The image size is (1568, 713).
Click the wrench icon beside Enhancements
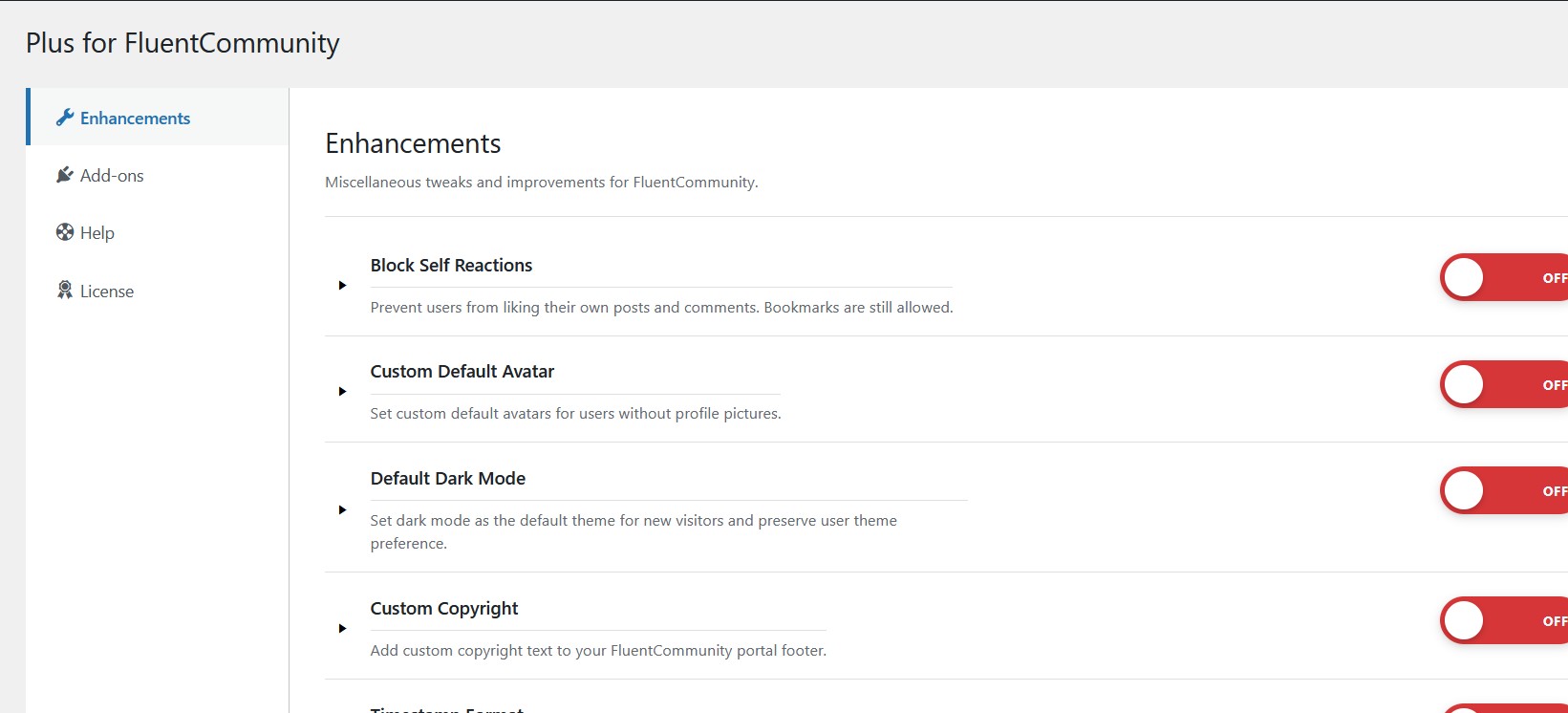tap(65, 118)
